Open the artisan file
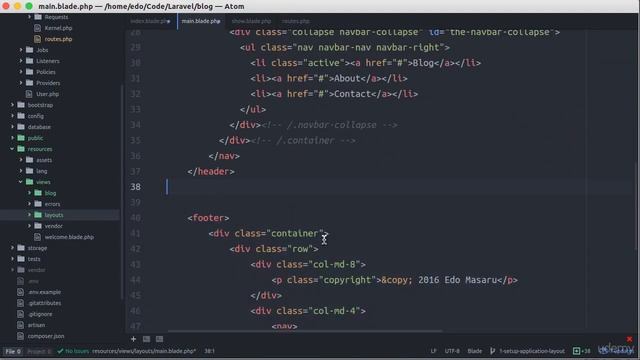This screenshot has width=640, height=360. tap(36, 325)
